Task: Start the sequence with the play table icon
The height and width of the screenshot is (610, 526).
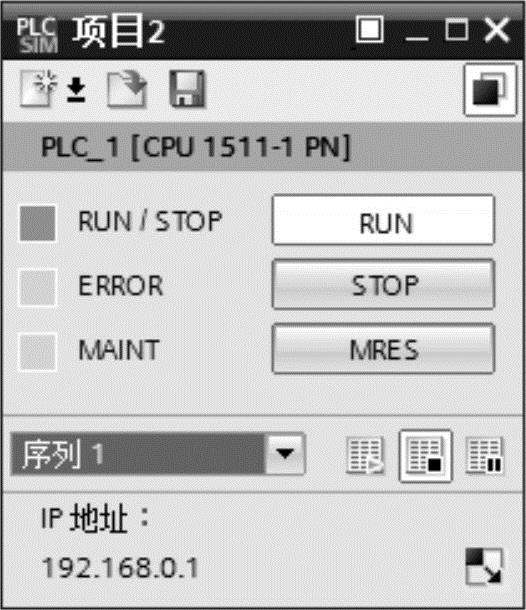Action: [365, 456]
